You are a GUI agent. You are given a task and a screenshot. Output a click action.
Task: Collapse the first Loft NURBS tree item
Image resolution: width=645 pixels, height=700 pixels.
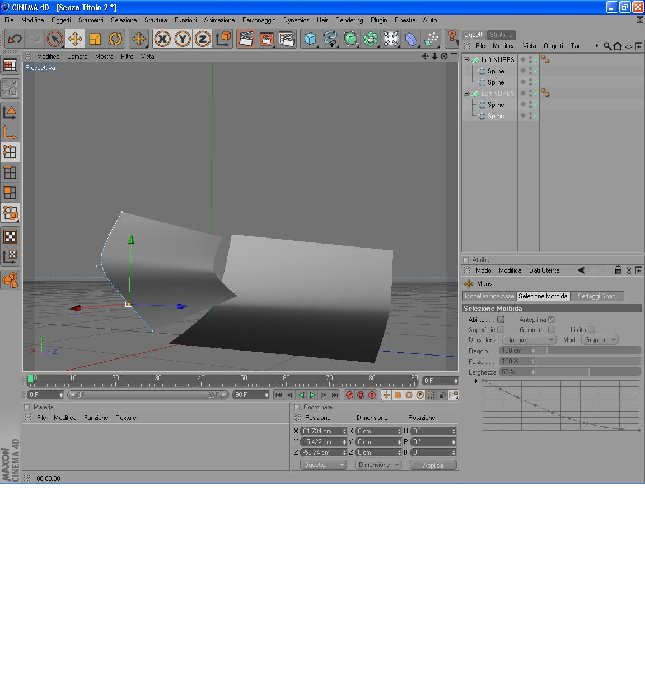click(467, 59)
